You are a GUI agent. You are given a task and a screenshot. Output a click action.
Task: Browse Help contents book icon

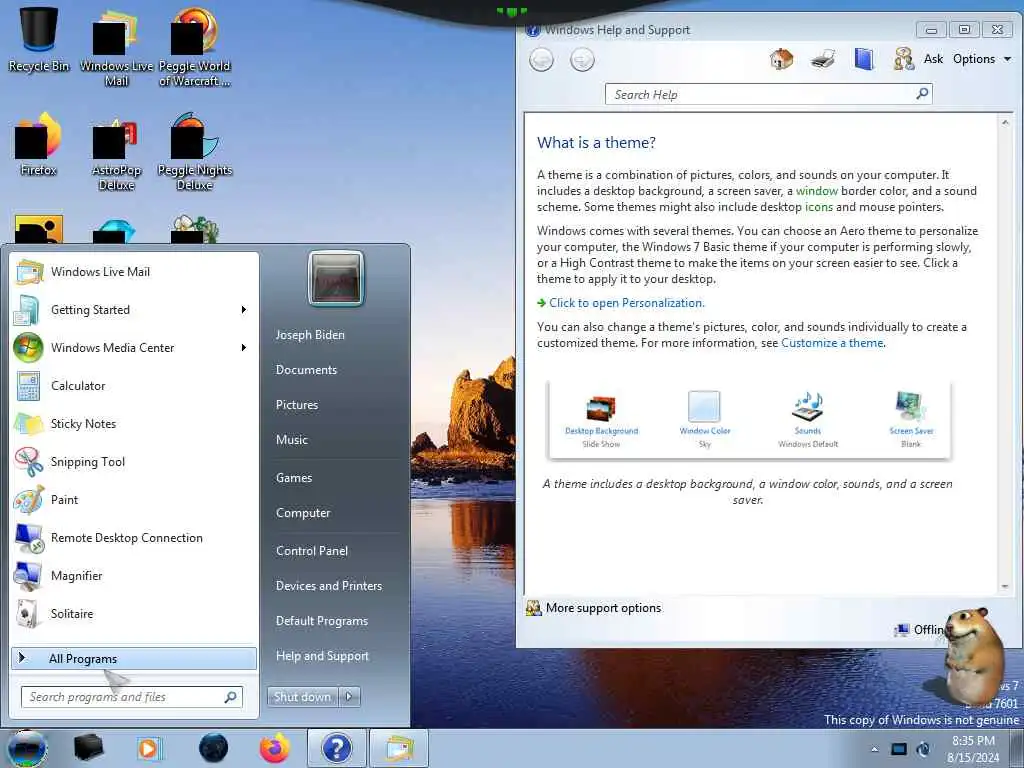(863, 59)
